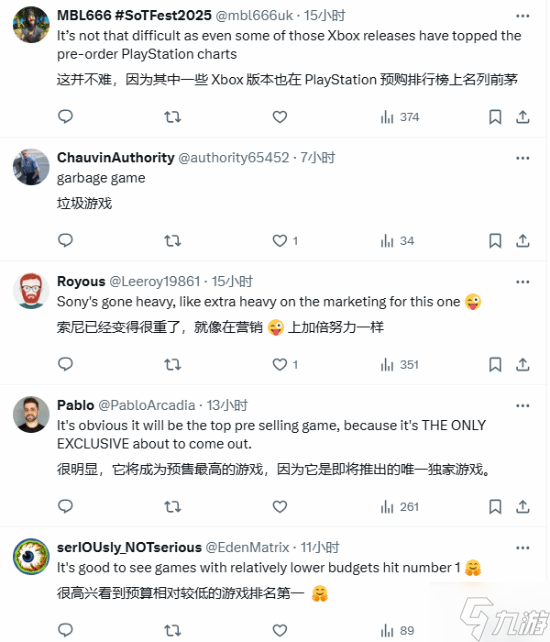Retweet ChauvinAuthority's garbage game post
550x642 pixels.
point(172,241)
